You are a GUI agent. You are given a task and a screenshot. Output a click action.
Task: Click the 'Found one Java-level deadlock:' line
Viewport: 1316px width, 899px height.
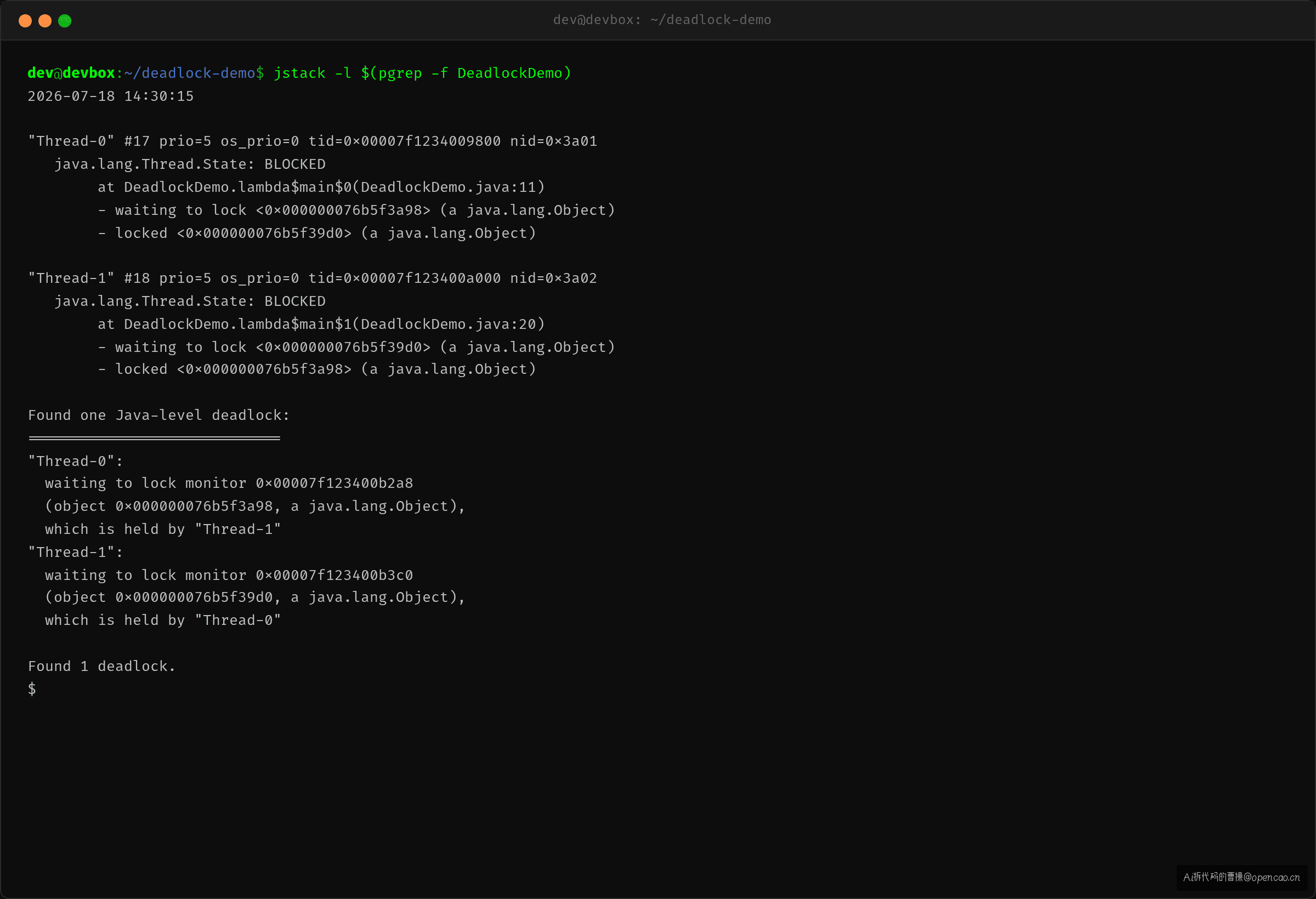[x=158, y=415]
